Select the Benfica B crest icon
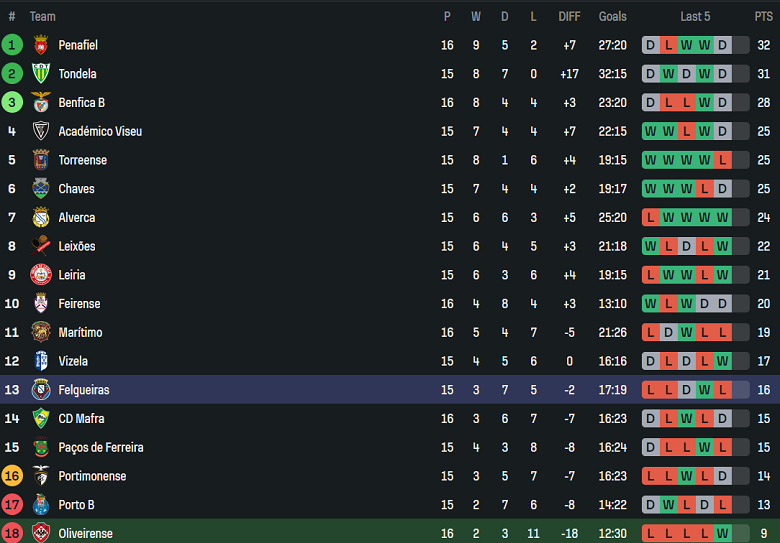Screen dimensions: 780x543 tap(41, 103)
